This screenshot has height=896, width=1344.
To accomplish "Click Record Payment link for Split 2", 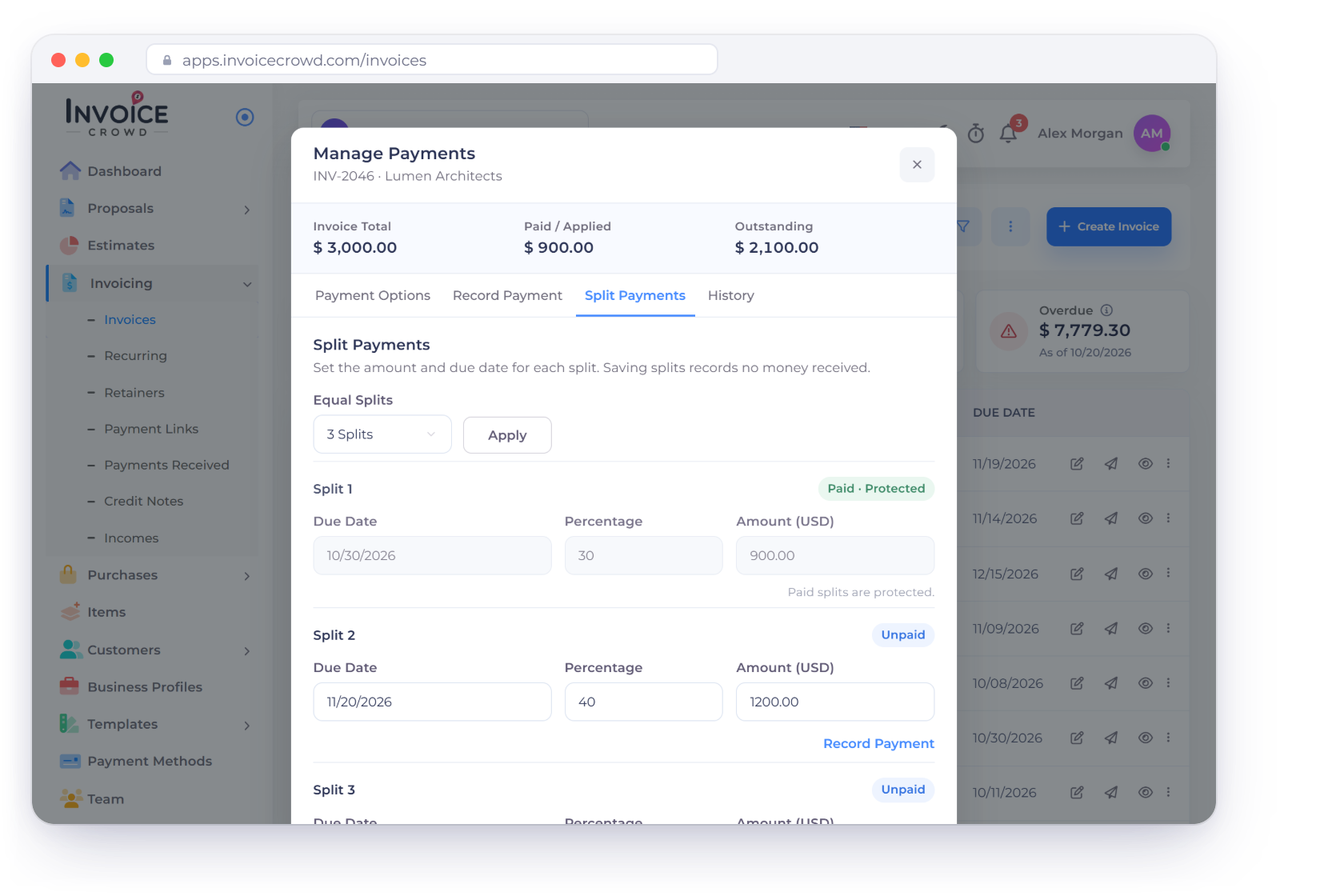I will pyautogui.click(x=878, y=743).
